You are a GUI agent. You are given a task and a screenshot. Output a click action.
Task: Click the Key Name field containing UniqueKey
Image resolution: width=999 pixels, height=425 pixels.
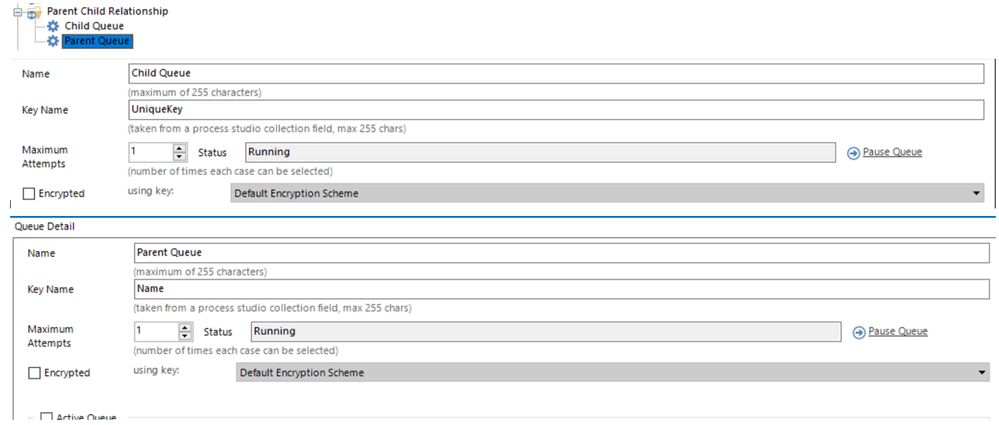click(556, 110)
